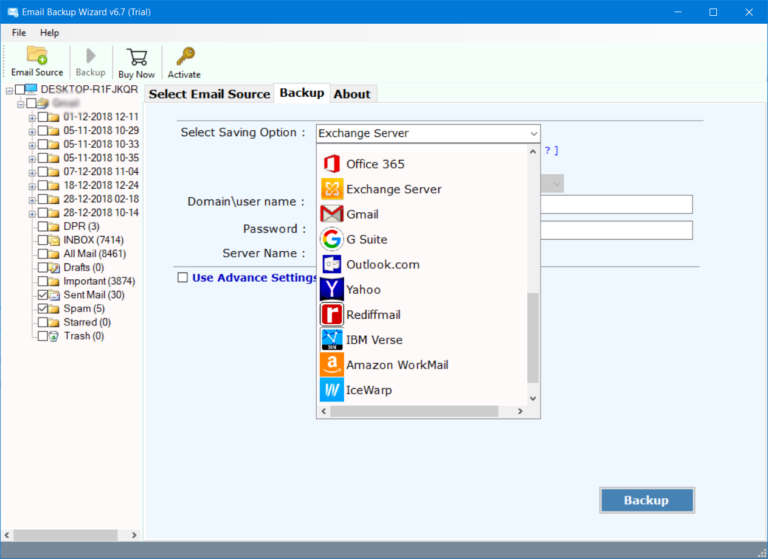The height and width of the screenshot is (559, 768).
Task: Click the blue Backup button
Action: (x=647, y=500)
